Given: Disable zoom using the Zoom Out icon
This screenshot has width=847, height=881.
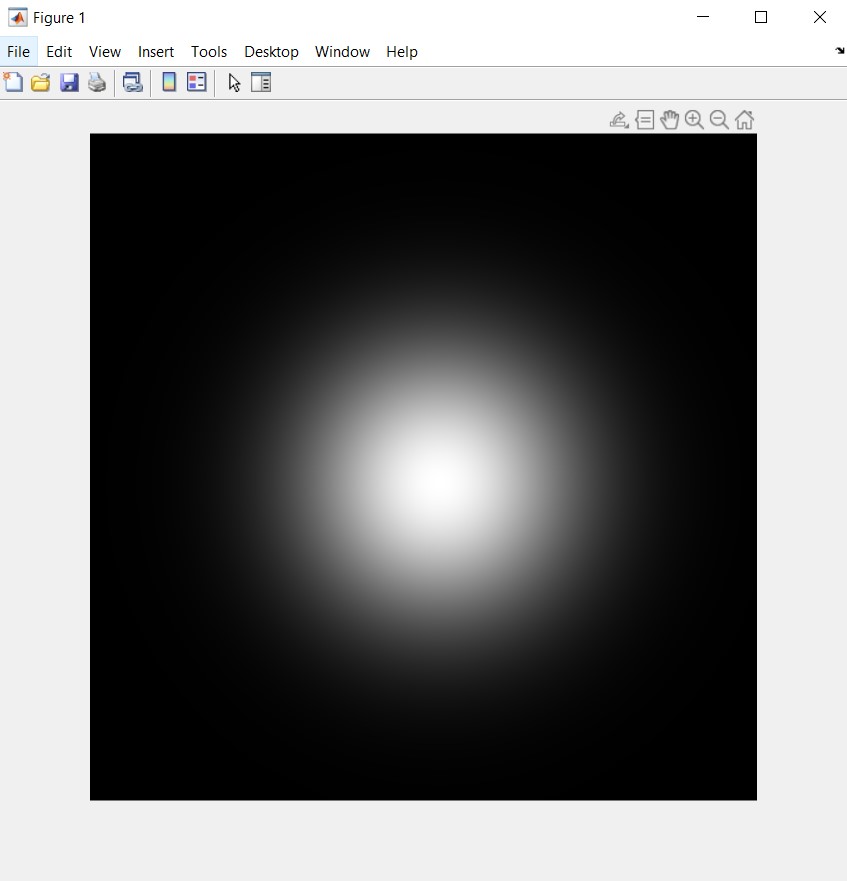Looking at the screenshot, I should [719, 119].
